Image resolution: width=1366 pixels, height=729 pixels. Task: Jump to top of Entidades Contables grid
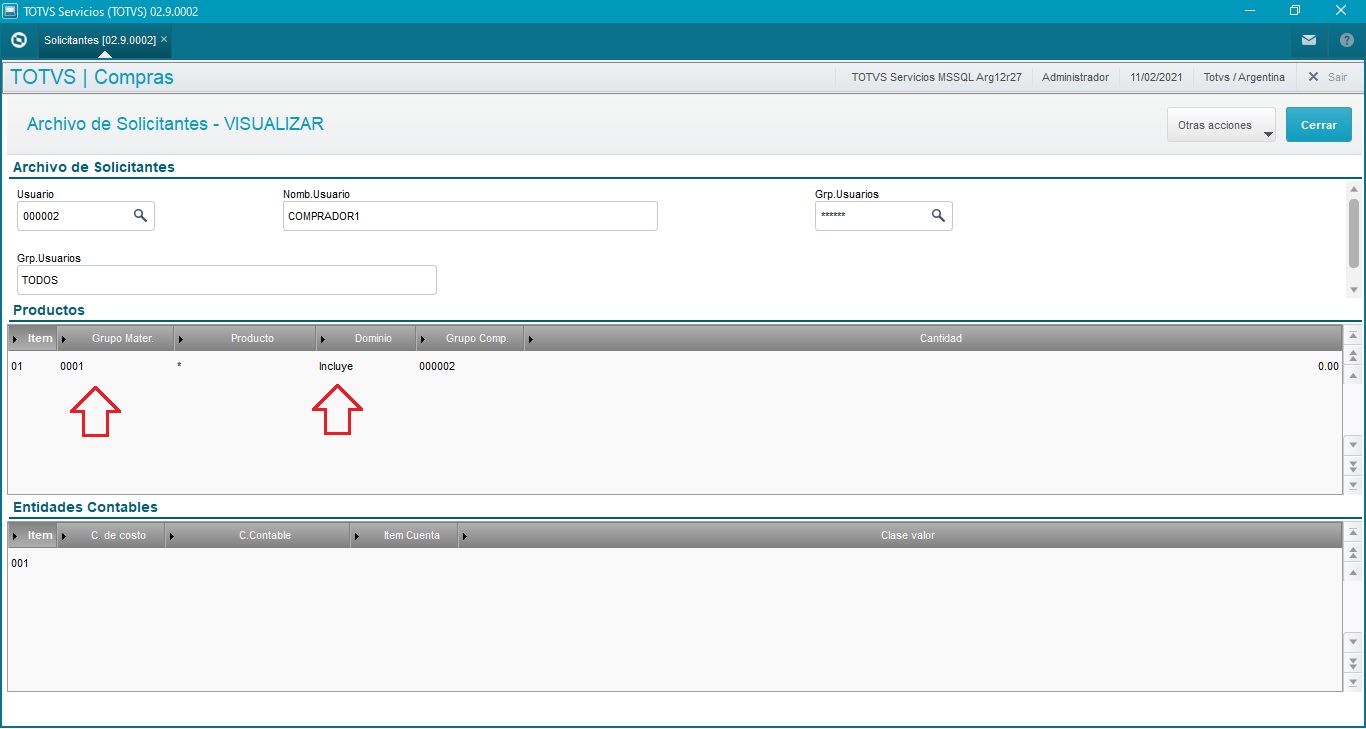coord(1354,533)
